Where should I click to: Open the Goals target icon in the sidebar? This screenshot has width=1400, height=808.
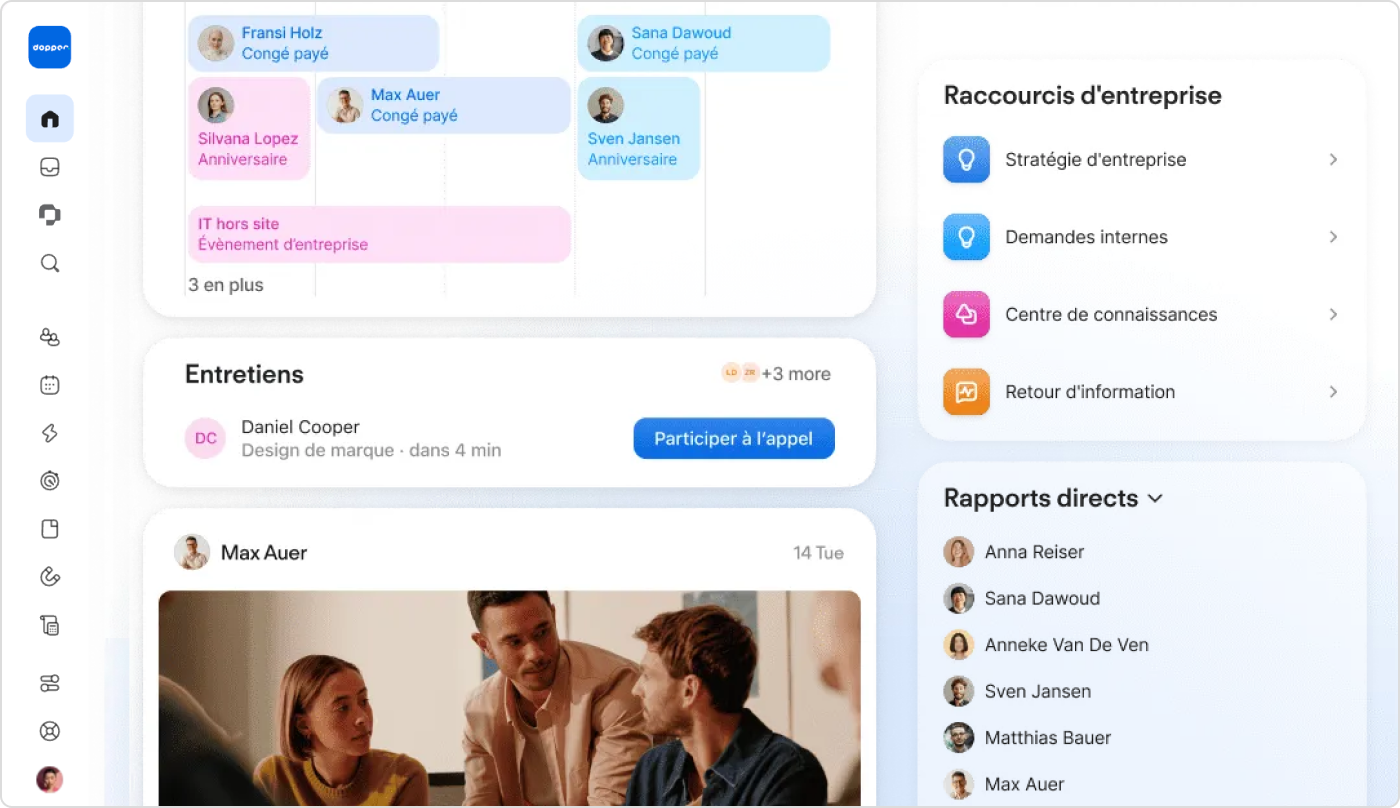pyautogui.click(x=49, y=481)
